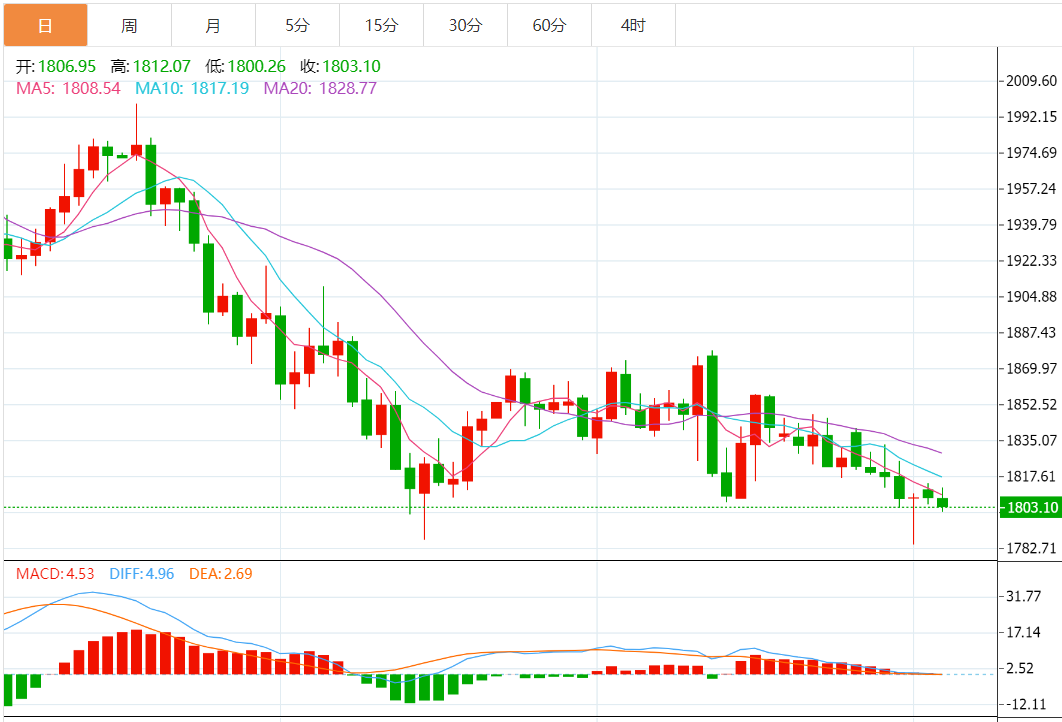This screenshot has height=722, width=1062.
Task: Click the 31.77 MACD axis label
Action: (x=1023, y=596)
